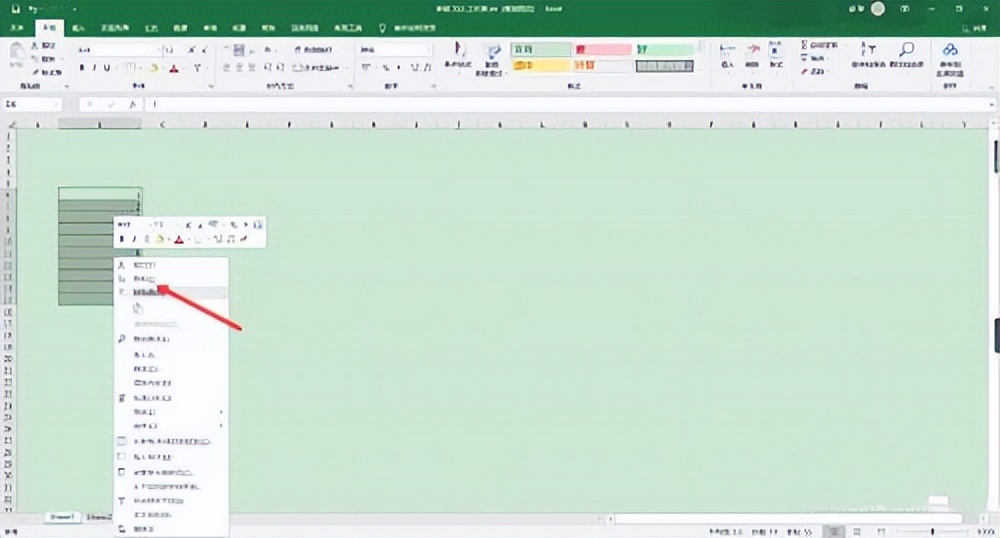This screenshot has height=538, width=1000.
Task: Click the Tell Me lightbulb search box
Action: pyautogui.click(x=408, y=28)
